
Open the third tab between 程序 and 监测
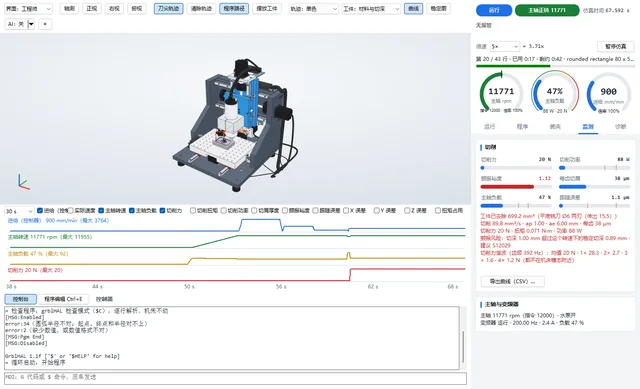[555, 127]
